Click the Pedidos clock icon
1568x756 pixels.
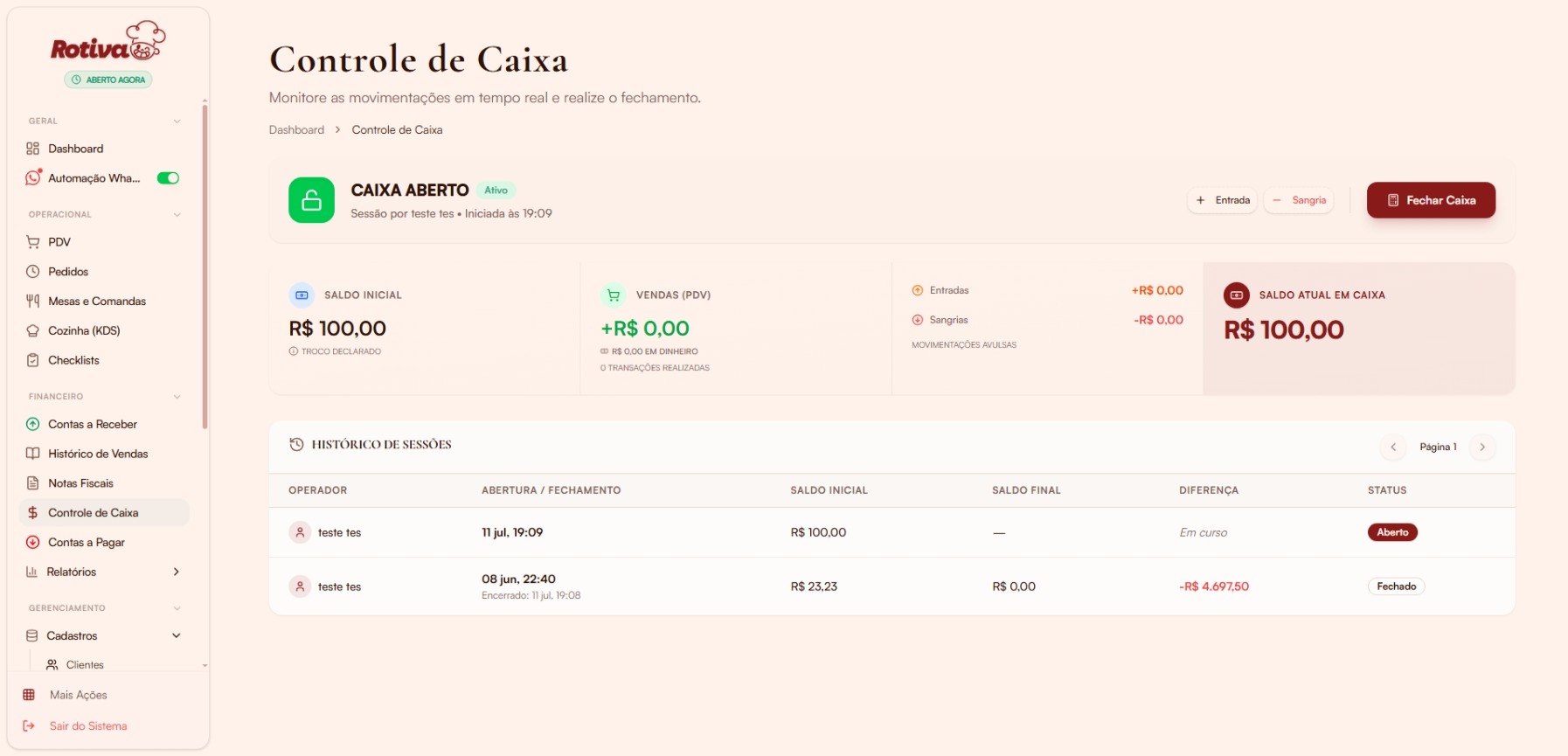(33, 272)
